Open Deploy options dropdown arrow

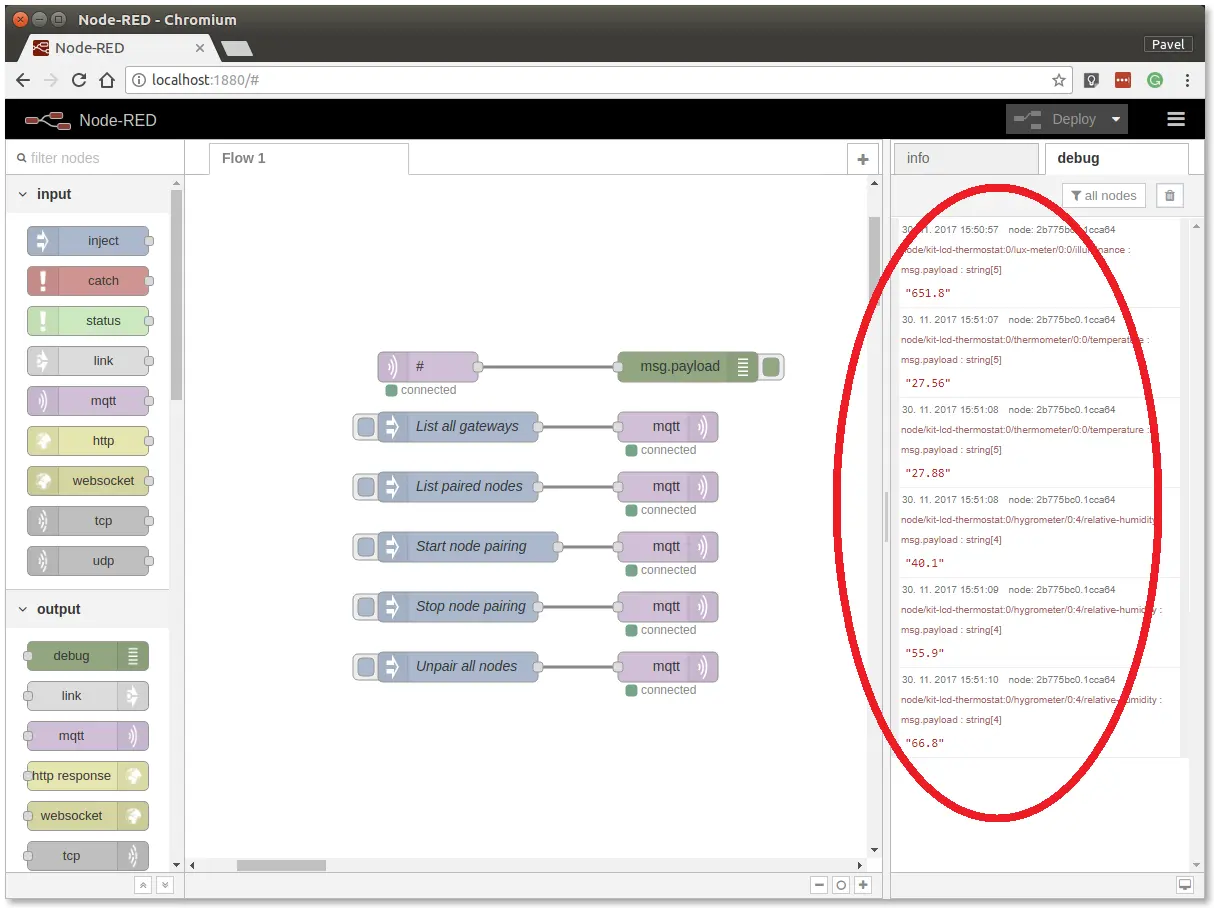click(1116, 119)
